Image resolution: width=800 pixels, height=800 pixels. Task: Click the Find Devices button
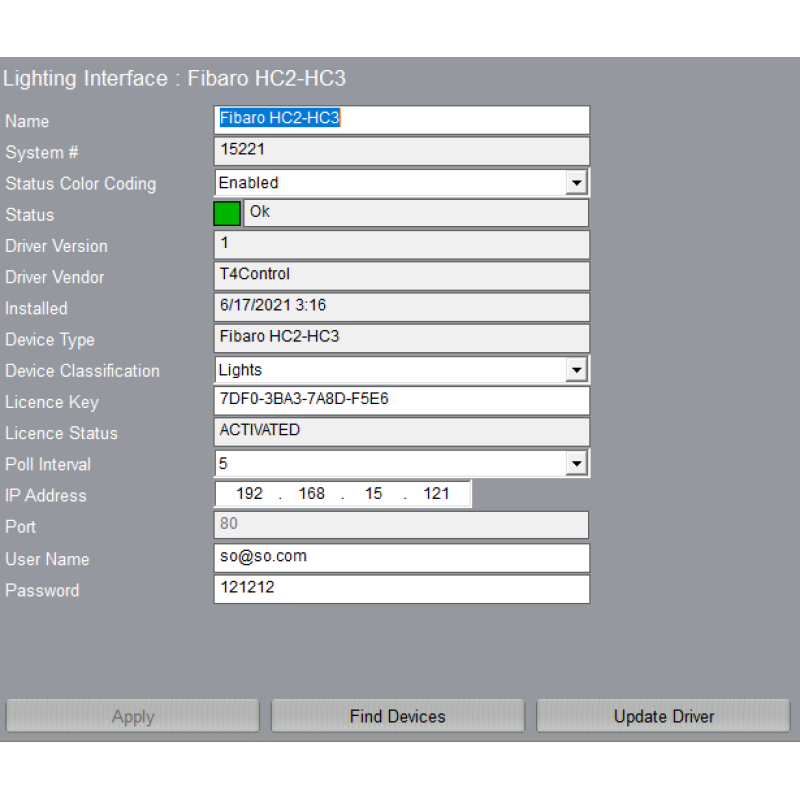click(x=397, y=716)
